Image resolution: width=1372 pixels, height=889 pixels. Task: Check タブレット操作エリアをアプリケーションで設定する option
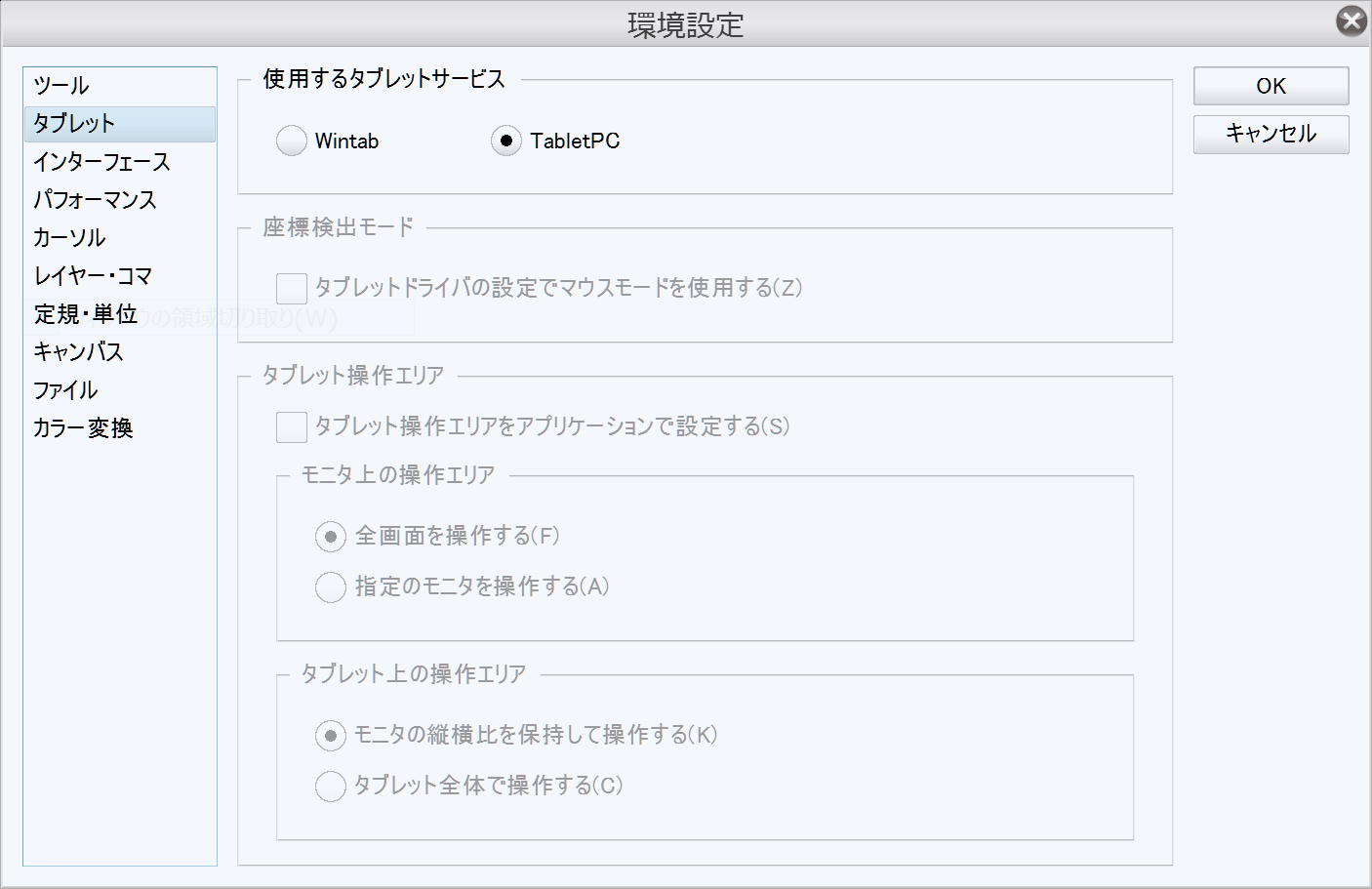(x=292, y=427)
